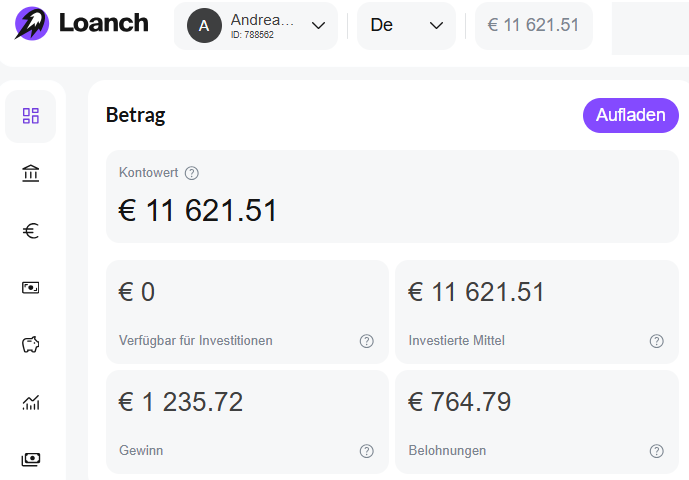
Task: Click the piggy bank sidebar icon
Action: (x=30, y=345)
